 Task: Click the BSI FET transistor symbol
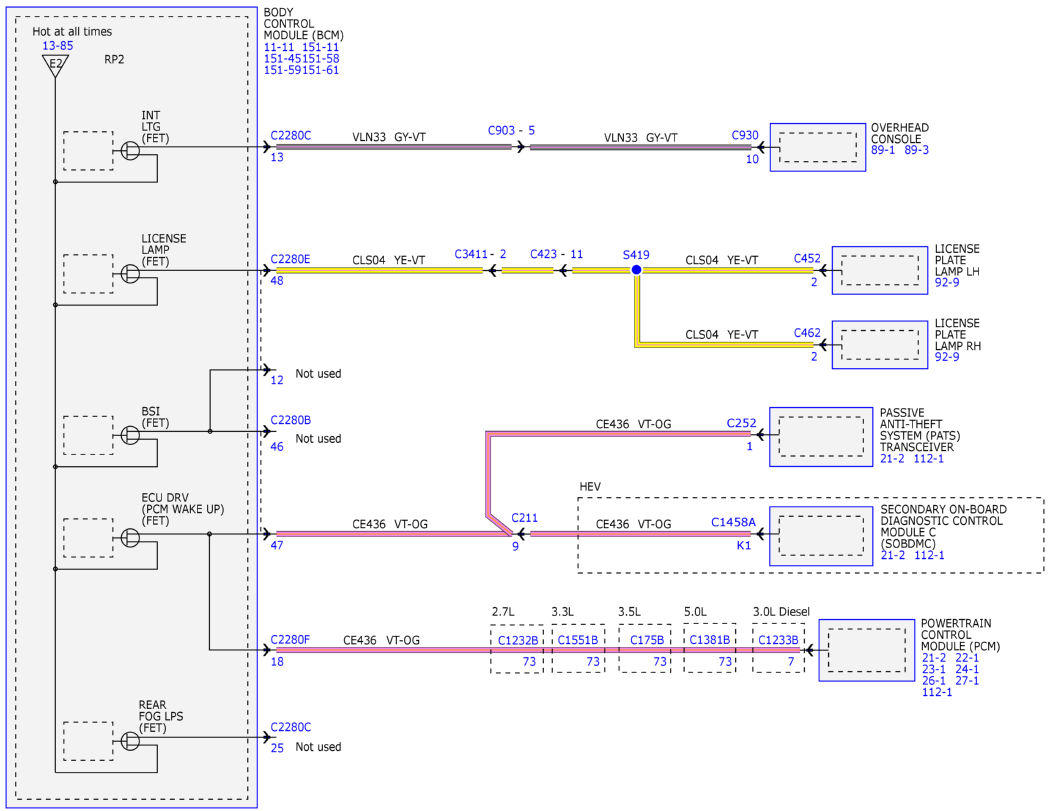click(131, 435)
